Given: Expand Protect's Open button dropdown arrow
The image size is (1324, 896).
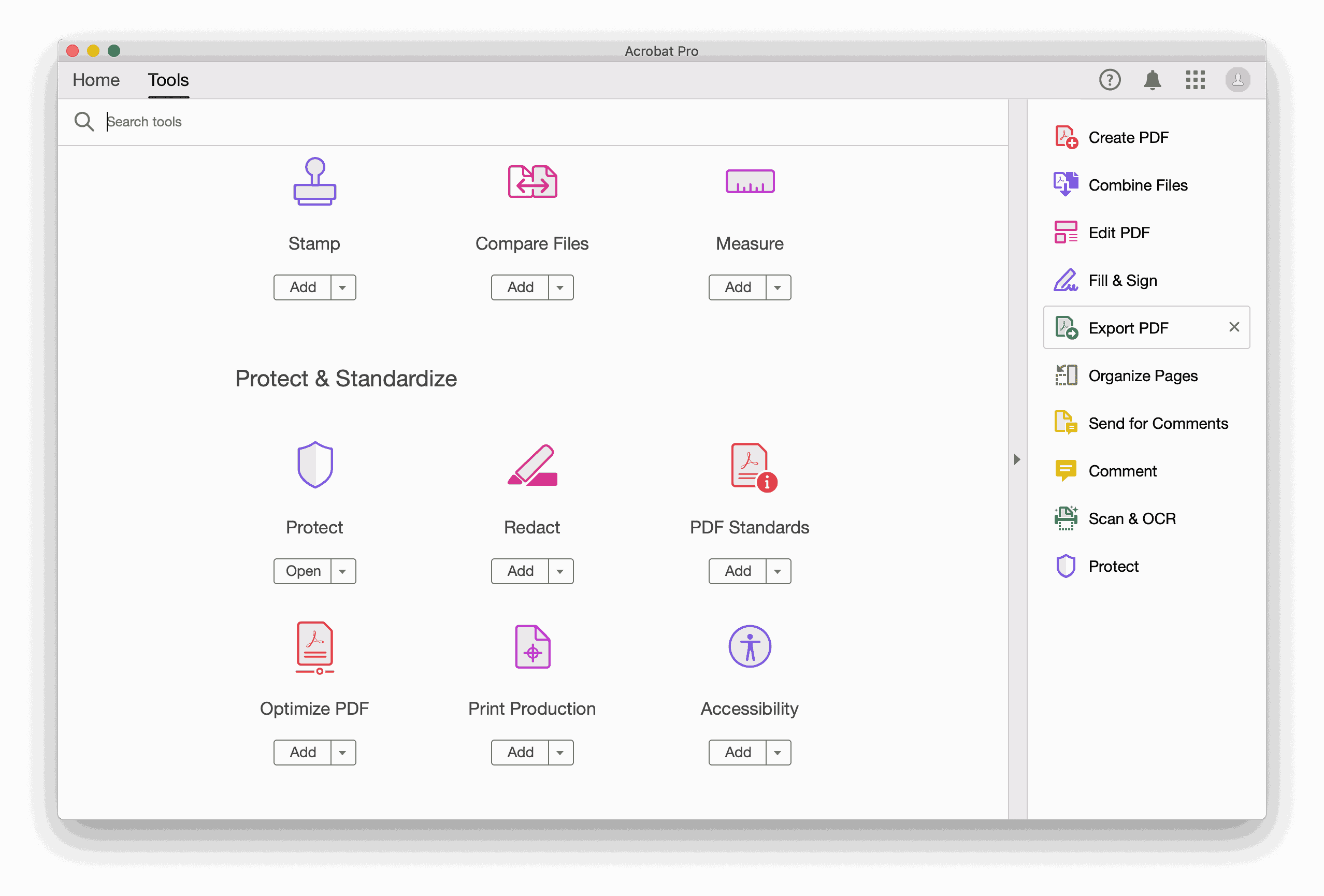Looking at the screenshot, I should pos(343,571).
